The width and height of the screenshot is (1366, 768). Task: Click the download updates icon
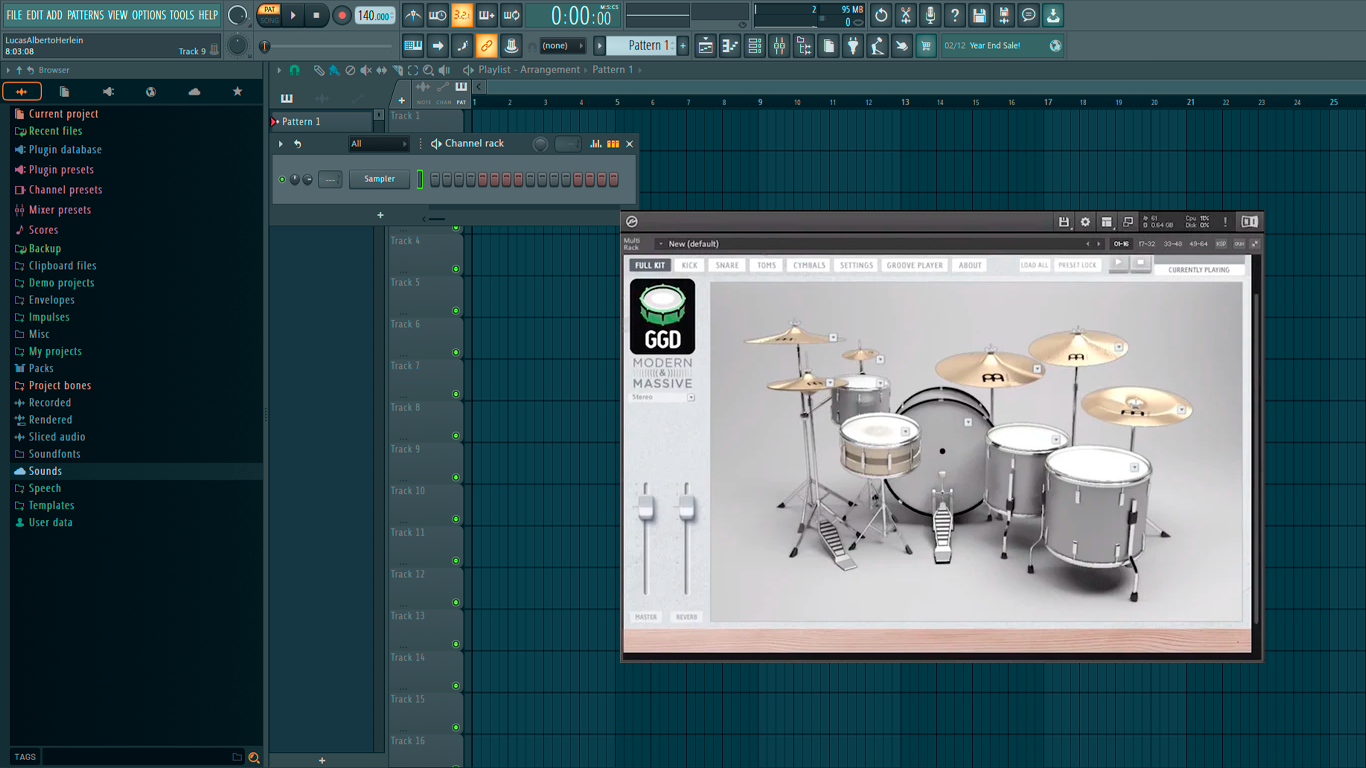[x=1053, y=15]
